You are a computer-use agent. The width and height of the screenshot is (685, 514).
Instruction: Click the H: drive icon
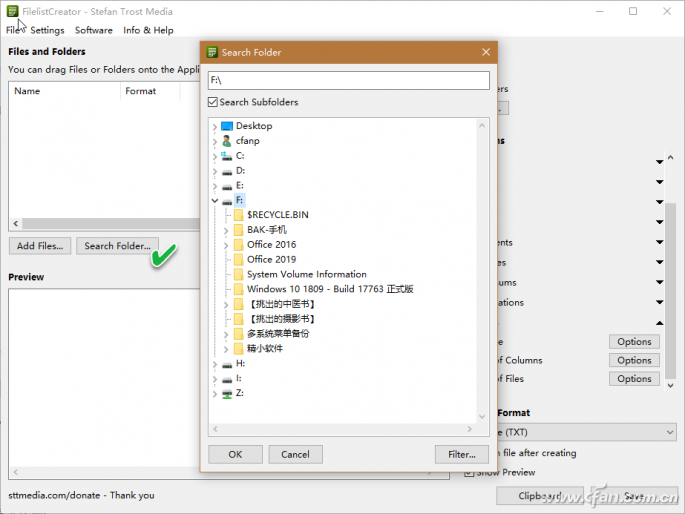(x=227, y=365)
